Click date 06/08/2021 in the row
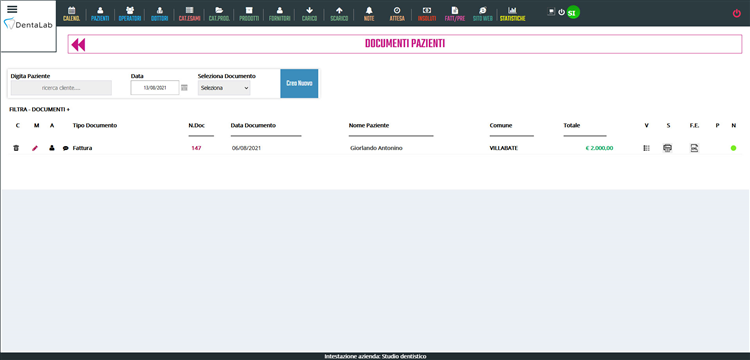750x360 pixels. pos(246,148)
